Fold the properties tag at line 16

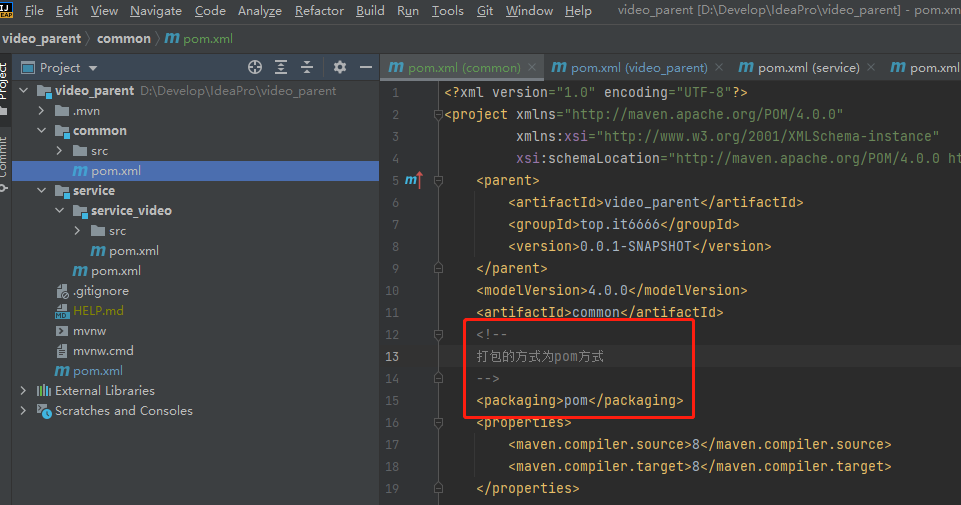click(x=438, y=423)
